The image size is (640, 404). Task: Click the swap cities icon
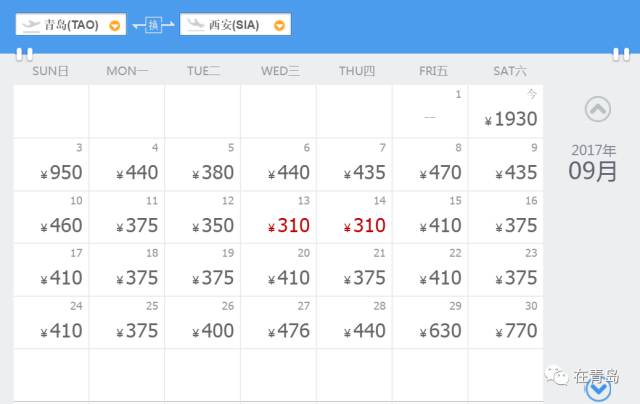153,24
